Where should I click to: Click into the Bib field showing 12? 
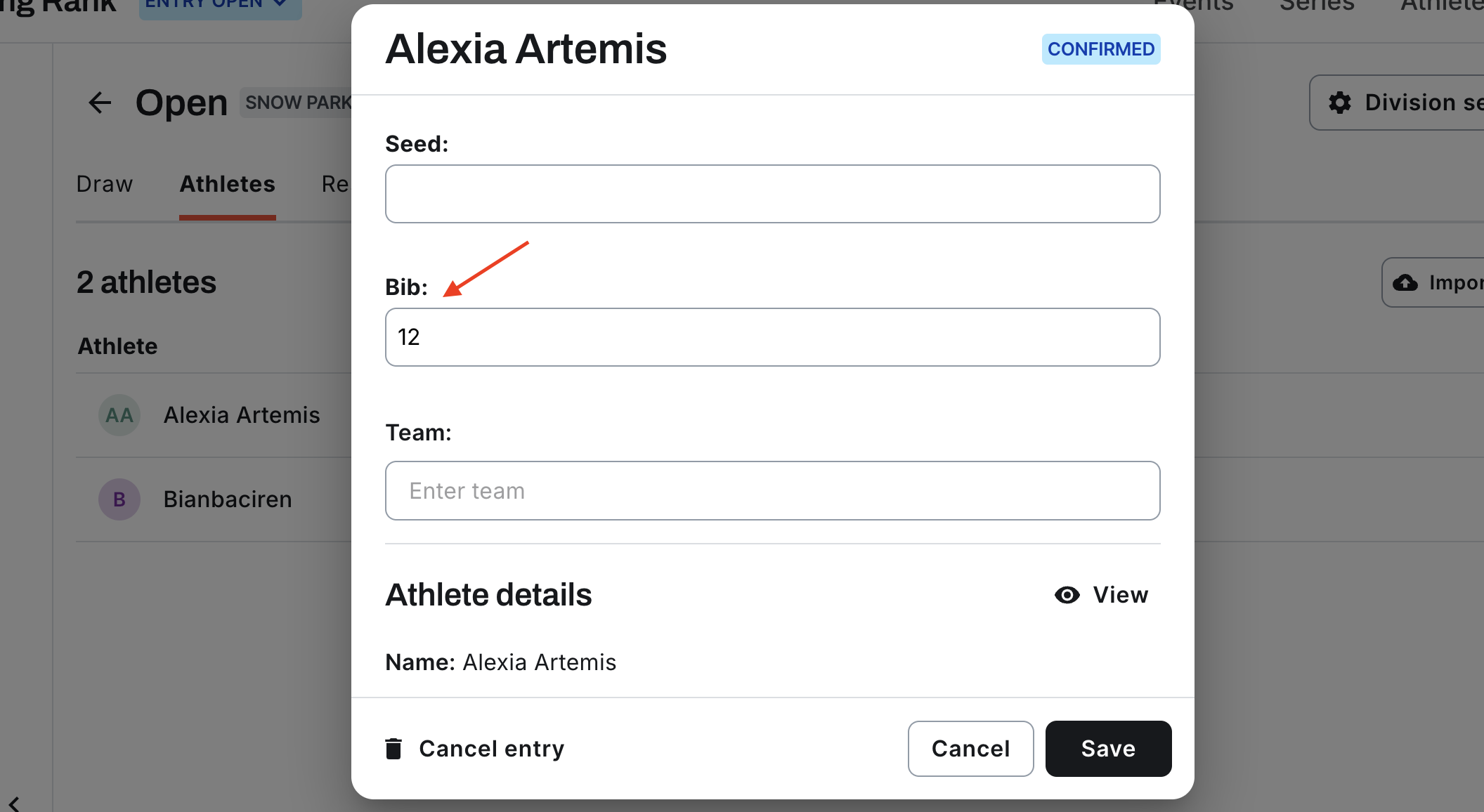[x=772, y=337]
